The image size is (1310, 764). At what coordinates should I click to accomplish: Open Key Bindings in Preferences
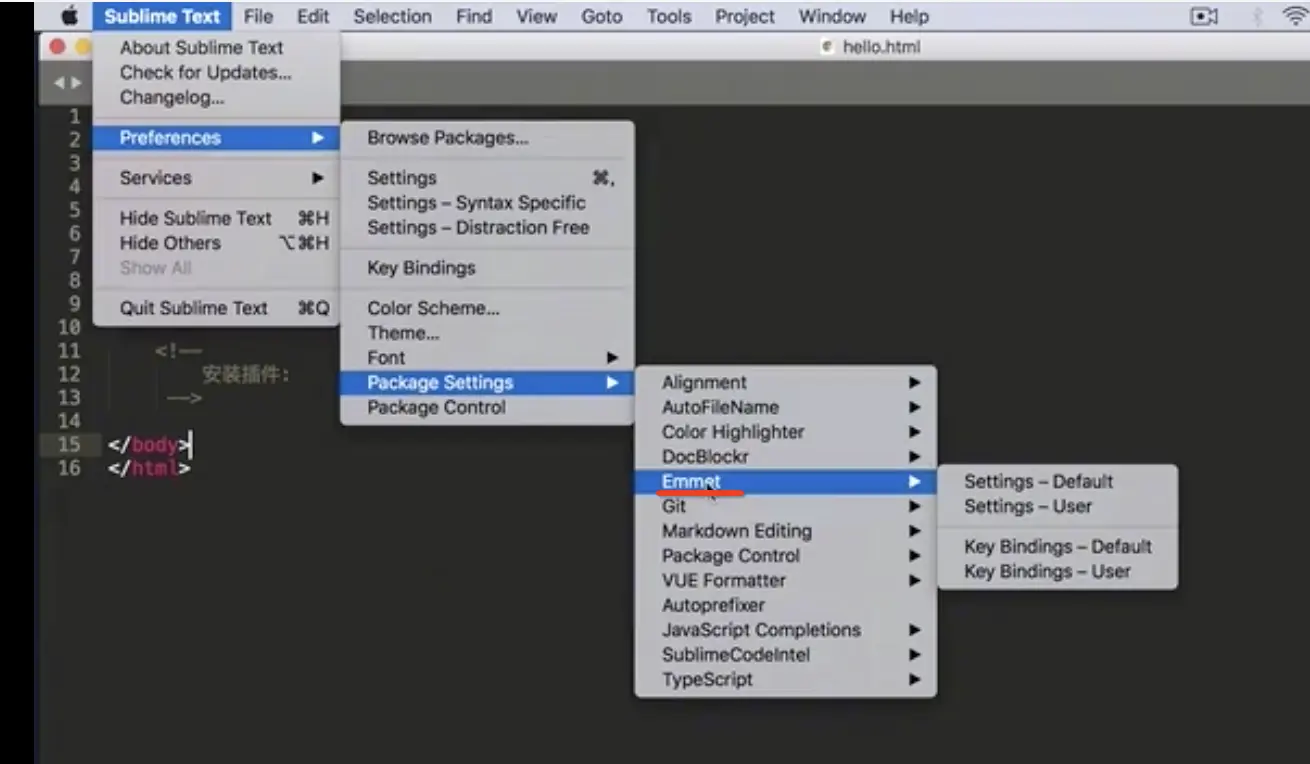(487, 268)
